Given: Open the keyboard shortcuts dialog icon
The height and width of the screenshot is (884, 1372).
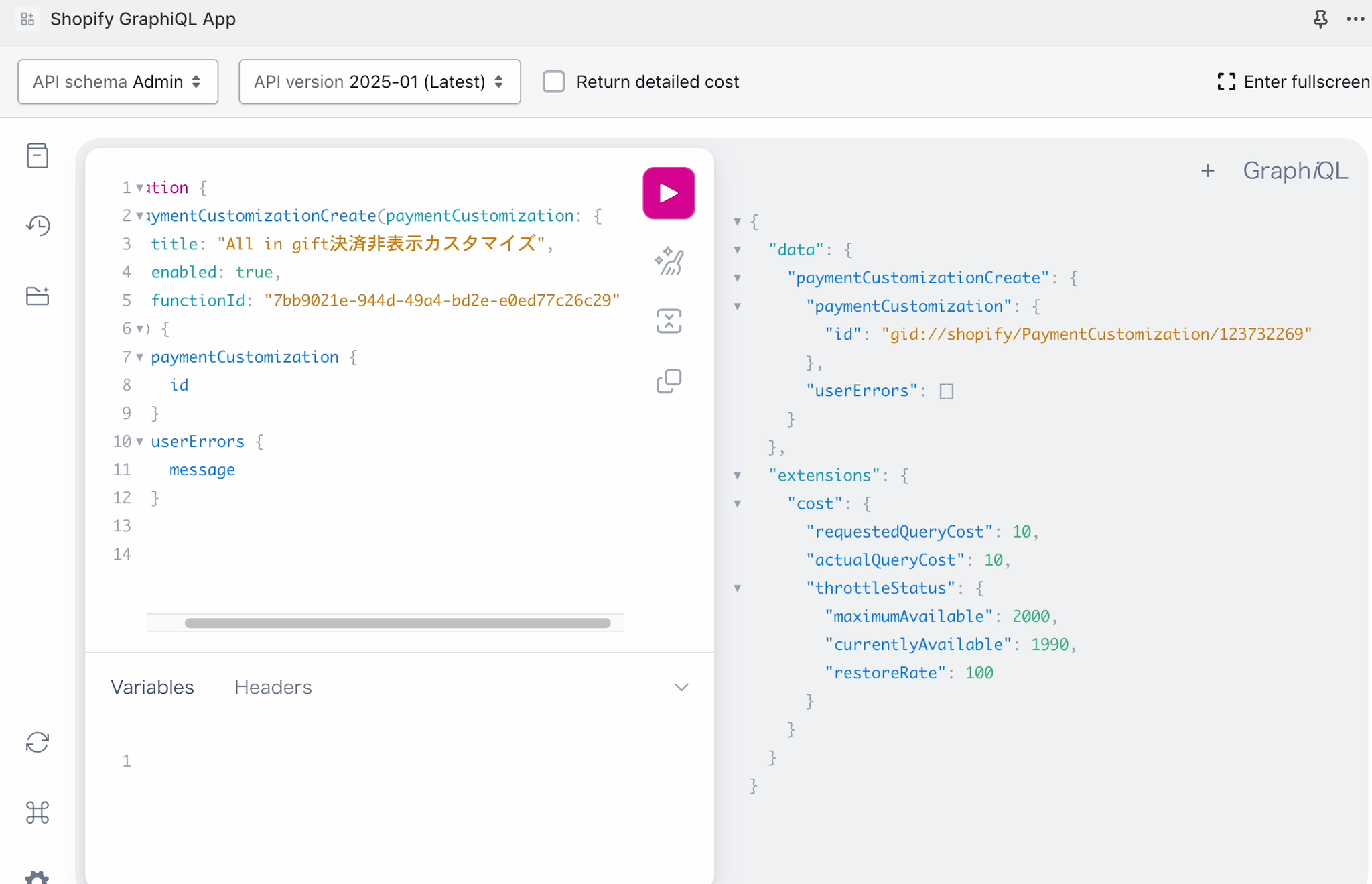Looking at the screenshot, I should click(38, 812).
